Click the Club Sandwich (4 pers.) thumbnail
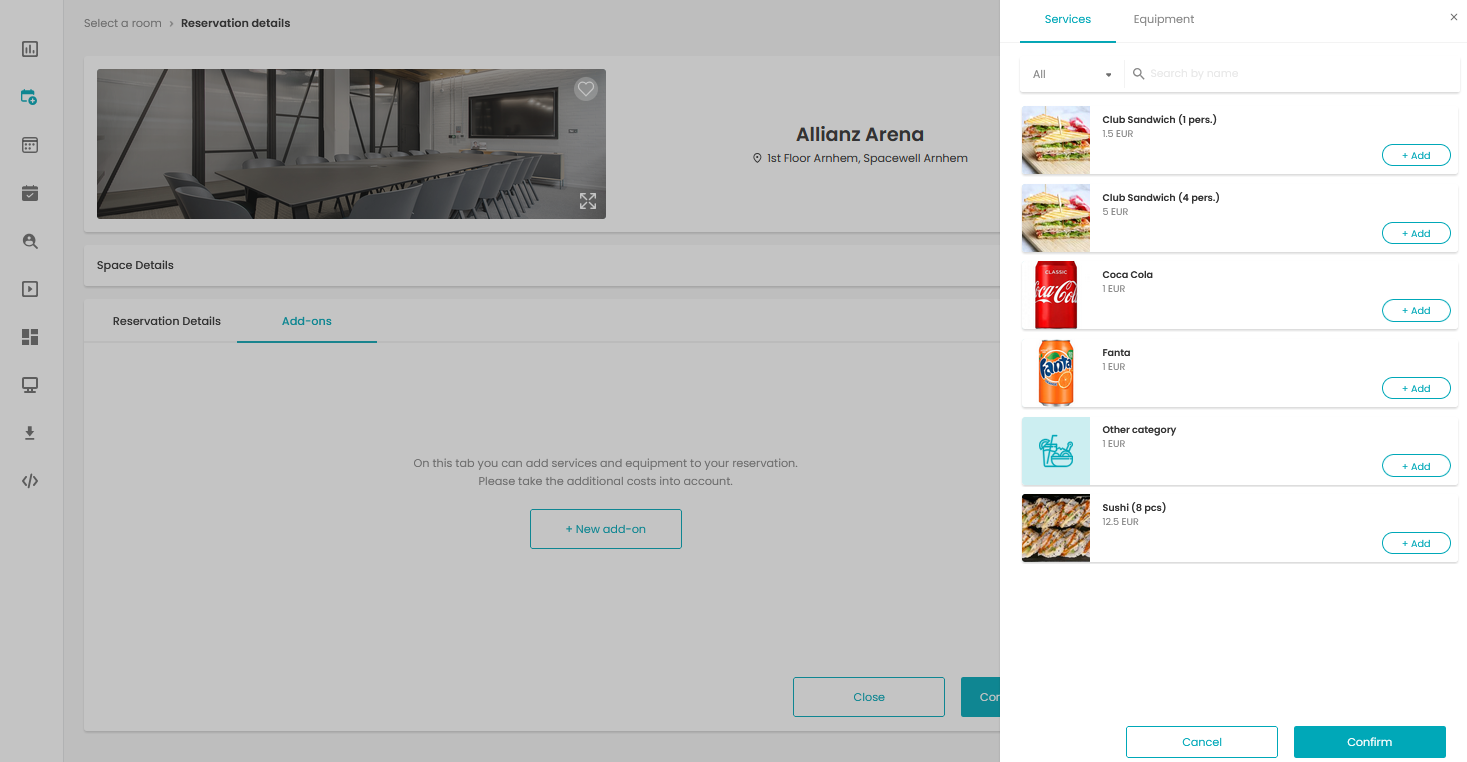The width and height of the screenshot is (1467, 762). [1056, 218]
